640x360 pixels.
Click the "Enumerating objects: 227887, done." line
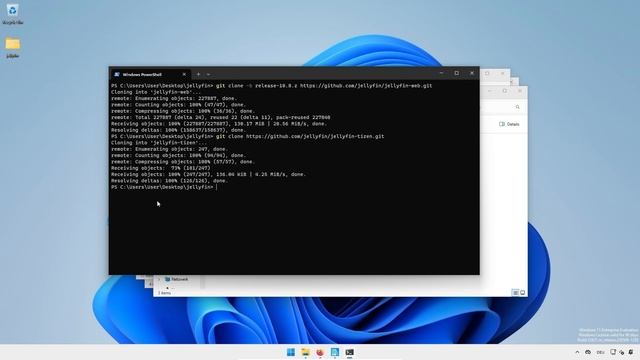(x=174, y=98)
